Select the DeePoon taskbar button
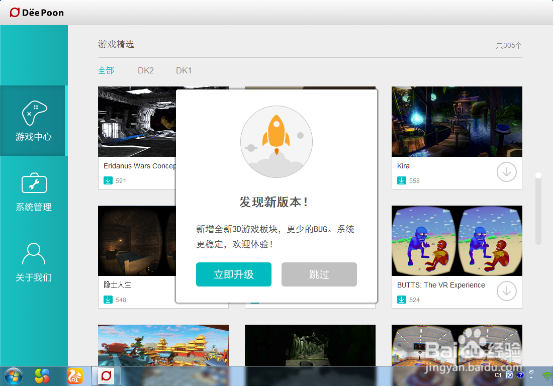The image size is (554, 387). [x=106, y=376]
